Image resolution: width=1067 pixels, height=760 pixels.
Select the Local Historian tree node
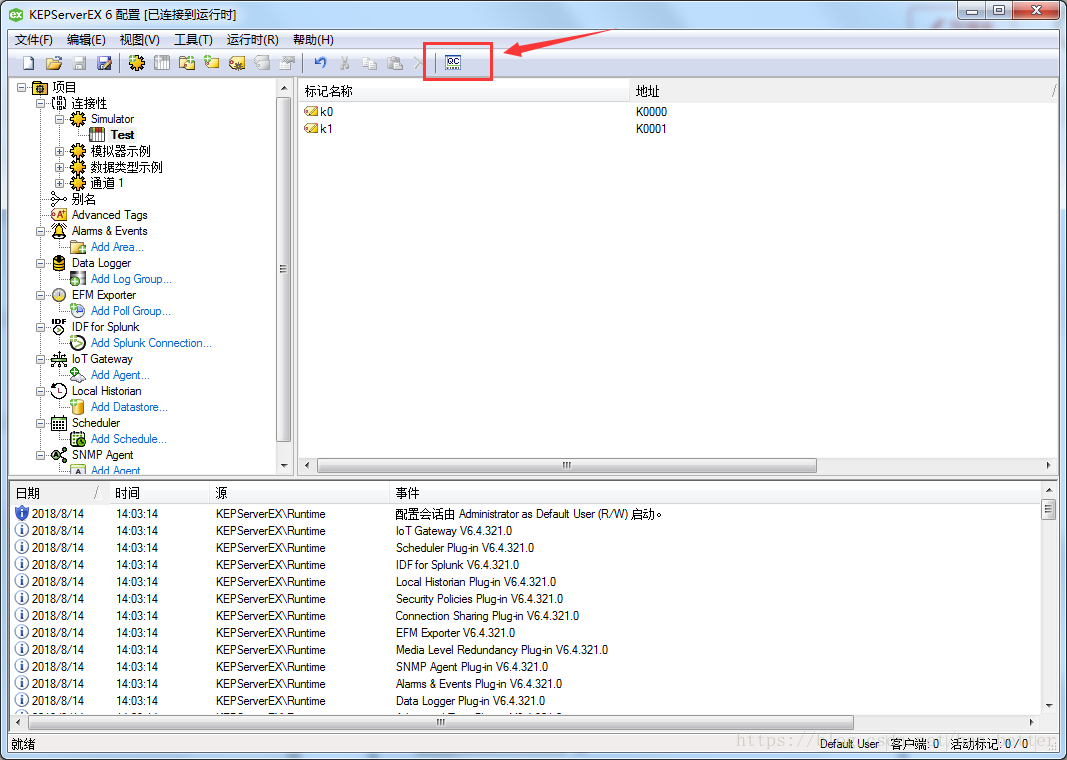pyautogui.click(x=107, y=391)
